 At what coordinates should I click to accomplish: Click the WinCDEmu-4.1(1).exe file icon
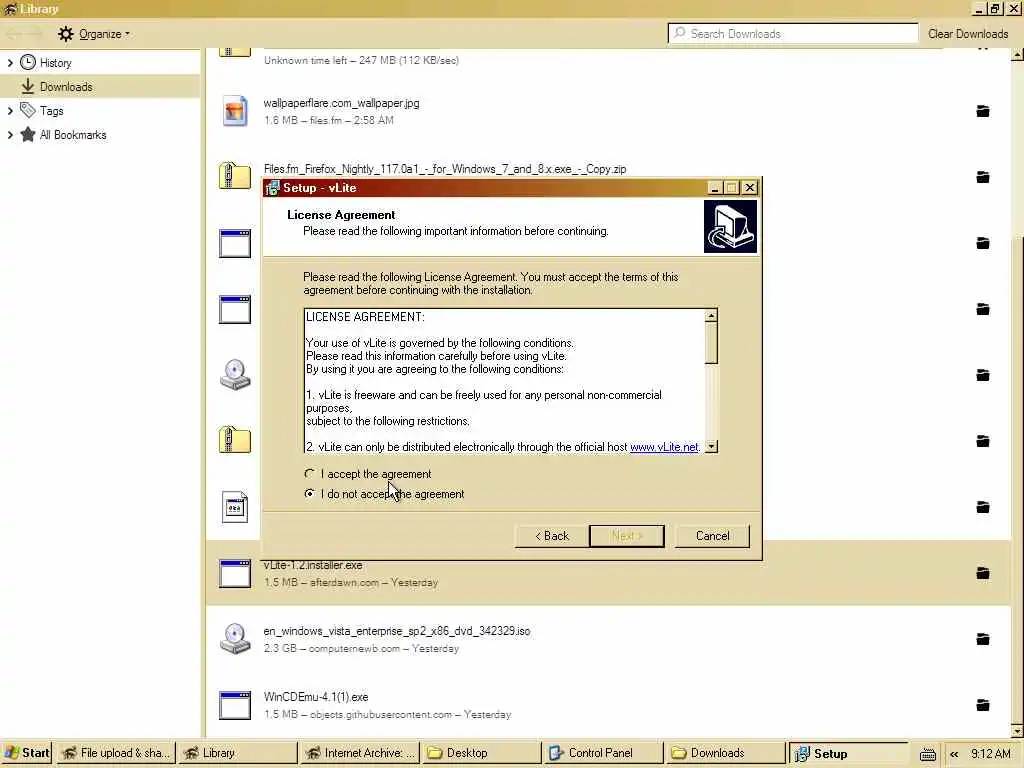[x=235, y=705]
